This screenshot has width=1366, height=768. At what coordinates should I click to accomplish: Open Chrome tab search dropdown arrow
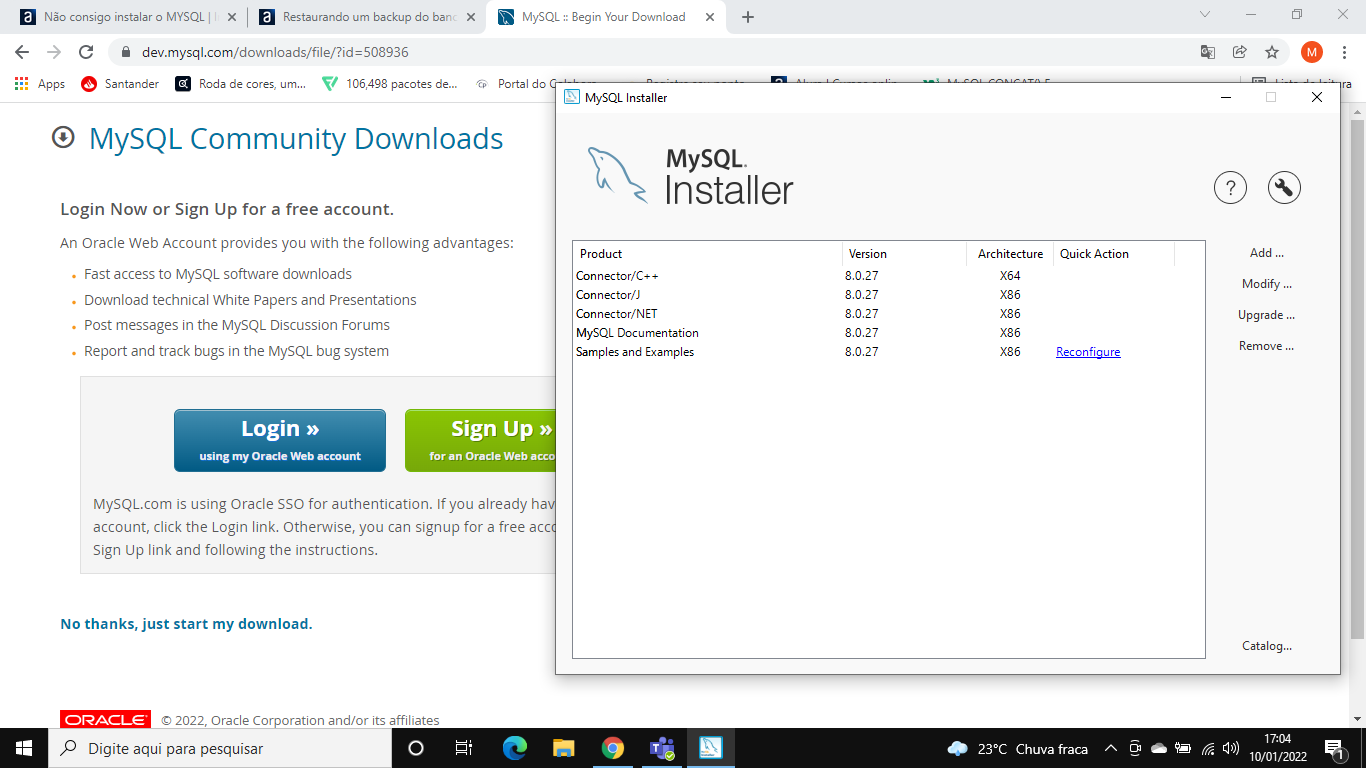[1204, 15]
